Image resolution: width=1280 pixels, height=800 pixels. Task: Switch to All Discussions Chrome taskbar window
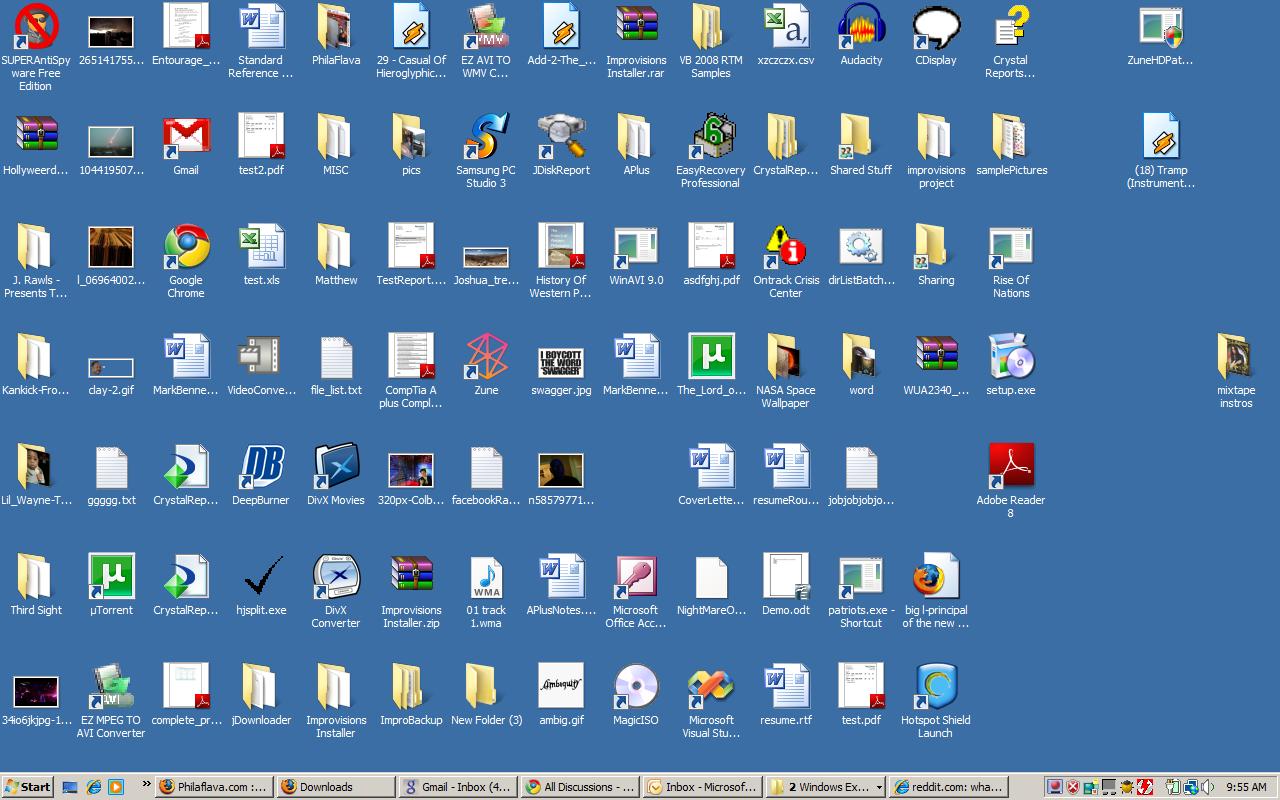coord(579,787)
